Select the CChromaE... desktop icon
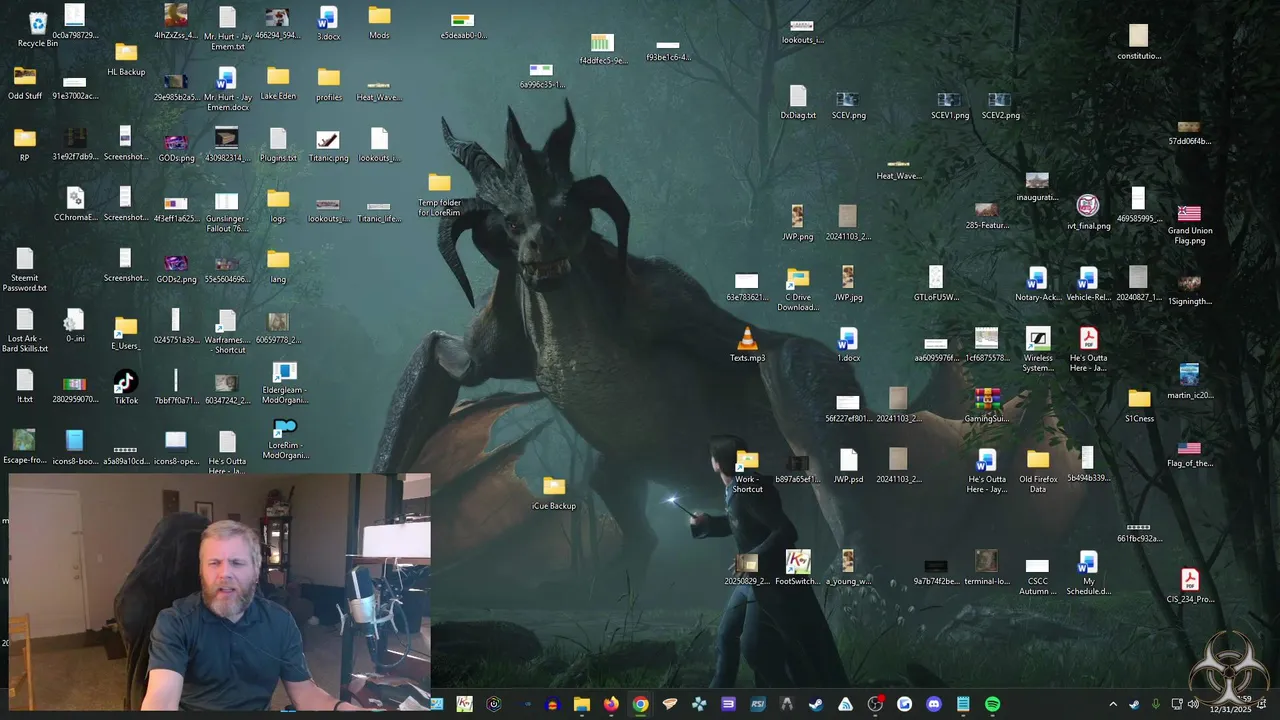Image resolution: width=1280 pixels, height=720 pixels. tap(75, 204)
